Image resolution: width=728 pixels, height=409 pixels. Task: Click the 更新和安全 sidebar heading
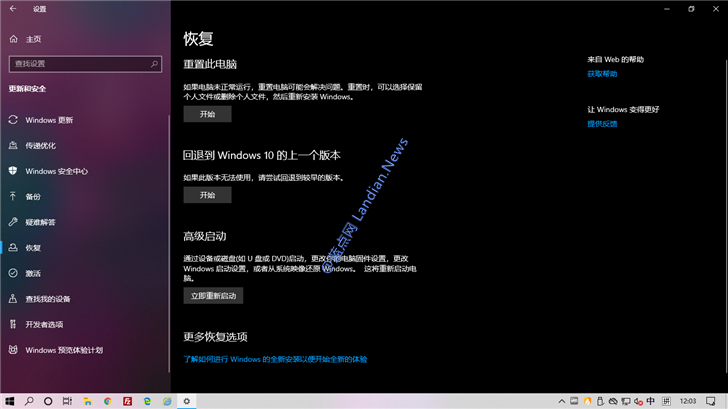(x=27, y=89)
